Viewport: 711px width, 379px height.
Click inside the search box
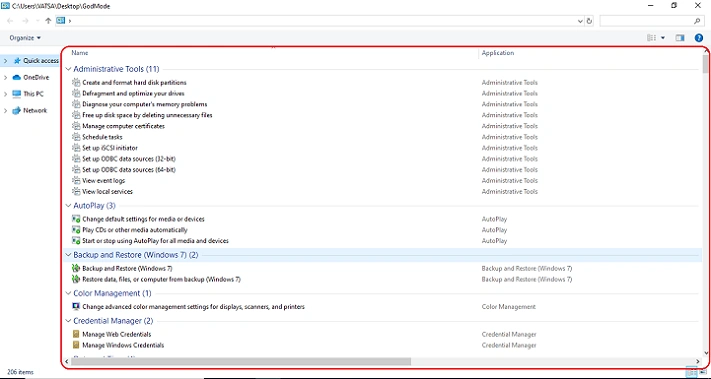click(x=651, y=21)
